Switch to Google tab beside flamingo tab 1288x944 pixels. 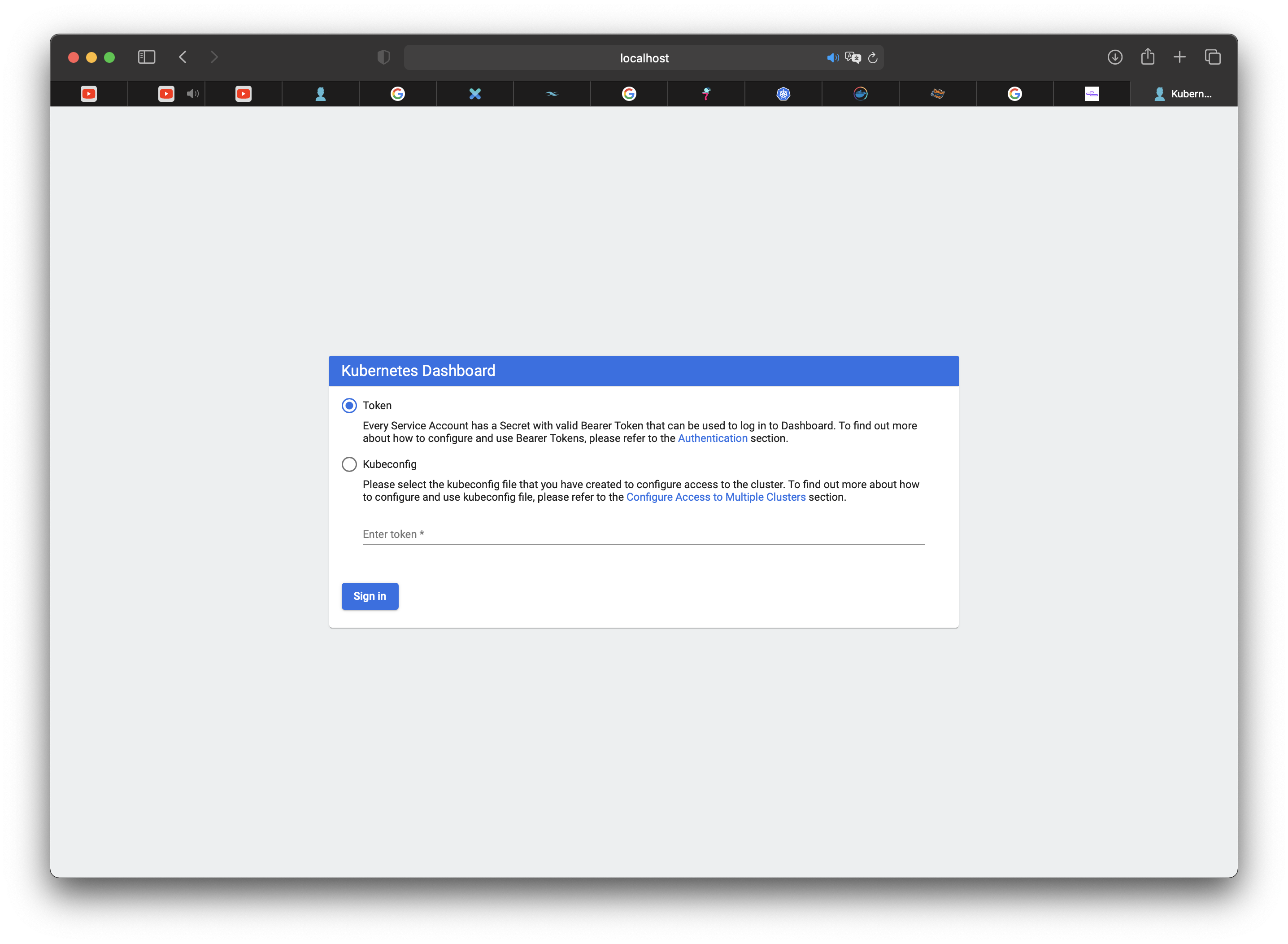[x=629, y=94]
